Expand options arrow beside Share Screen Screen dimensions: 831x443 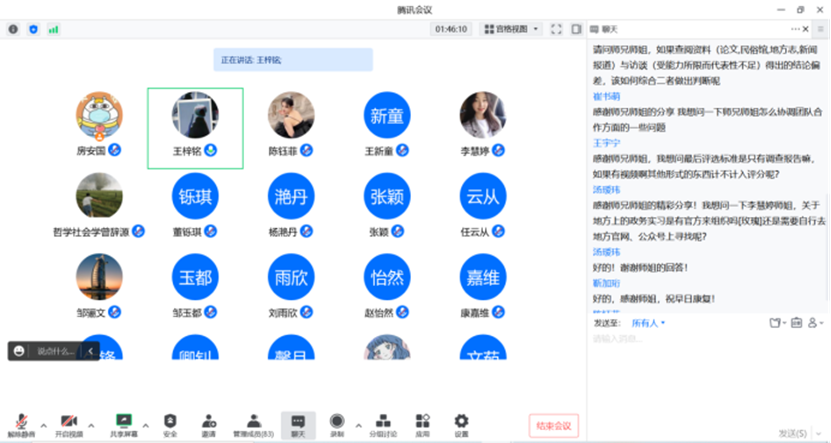[145, 422]
